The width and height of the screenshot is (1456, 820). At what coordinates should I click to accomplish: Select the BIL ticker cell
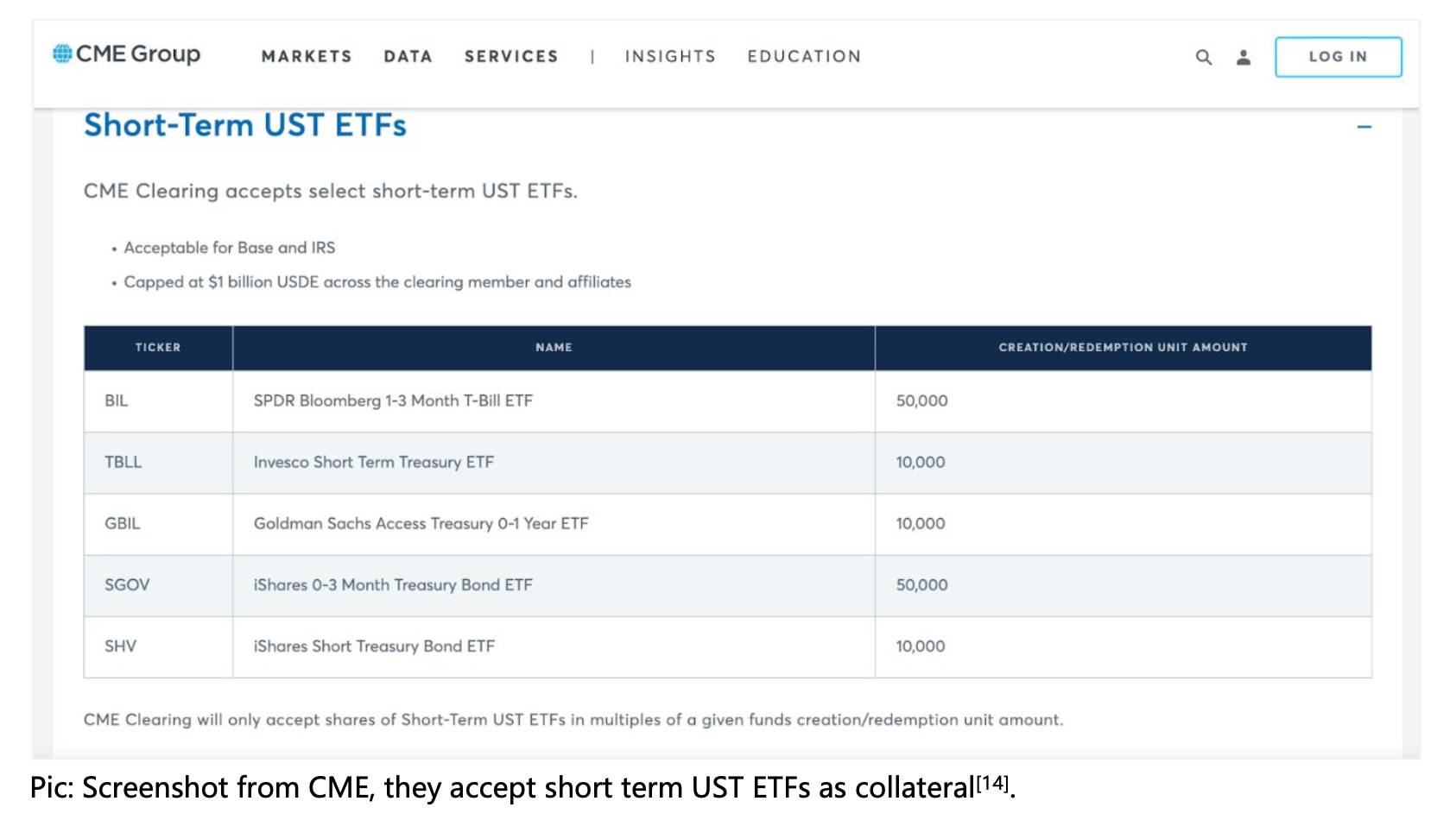[x=158, y=401]
